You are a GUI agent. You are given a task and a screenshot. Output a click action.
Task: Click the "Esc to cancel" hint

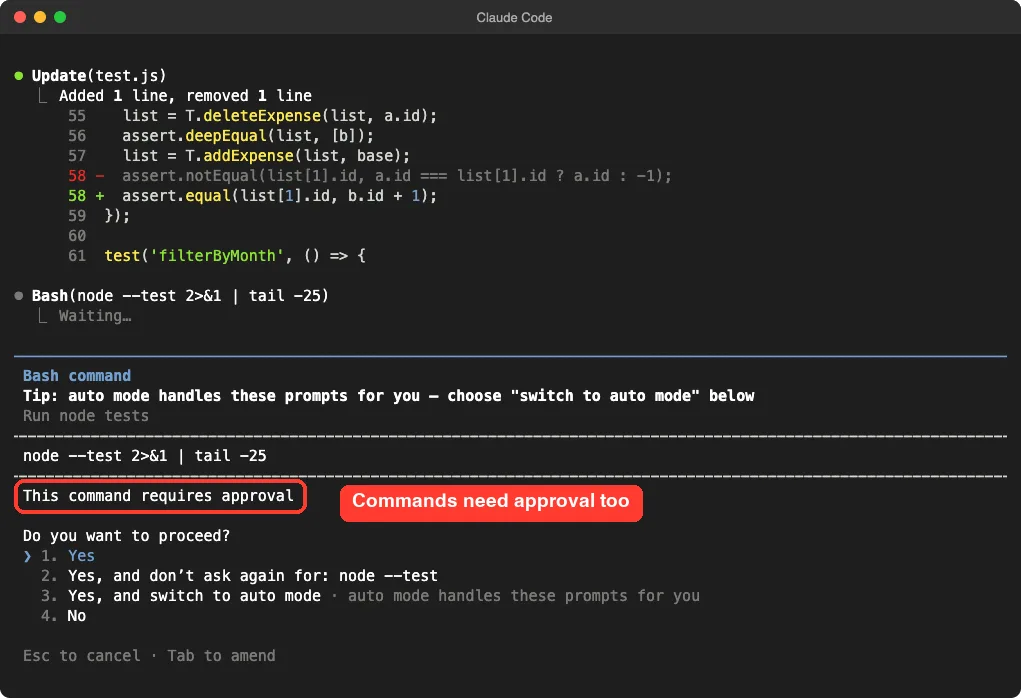coord(81,656)
